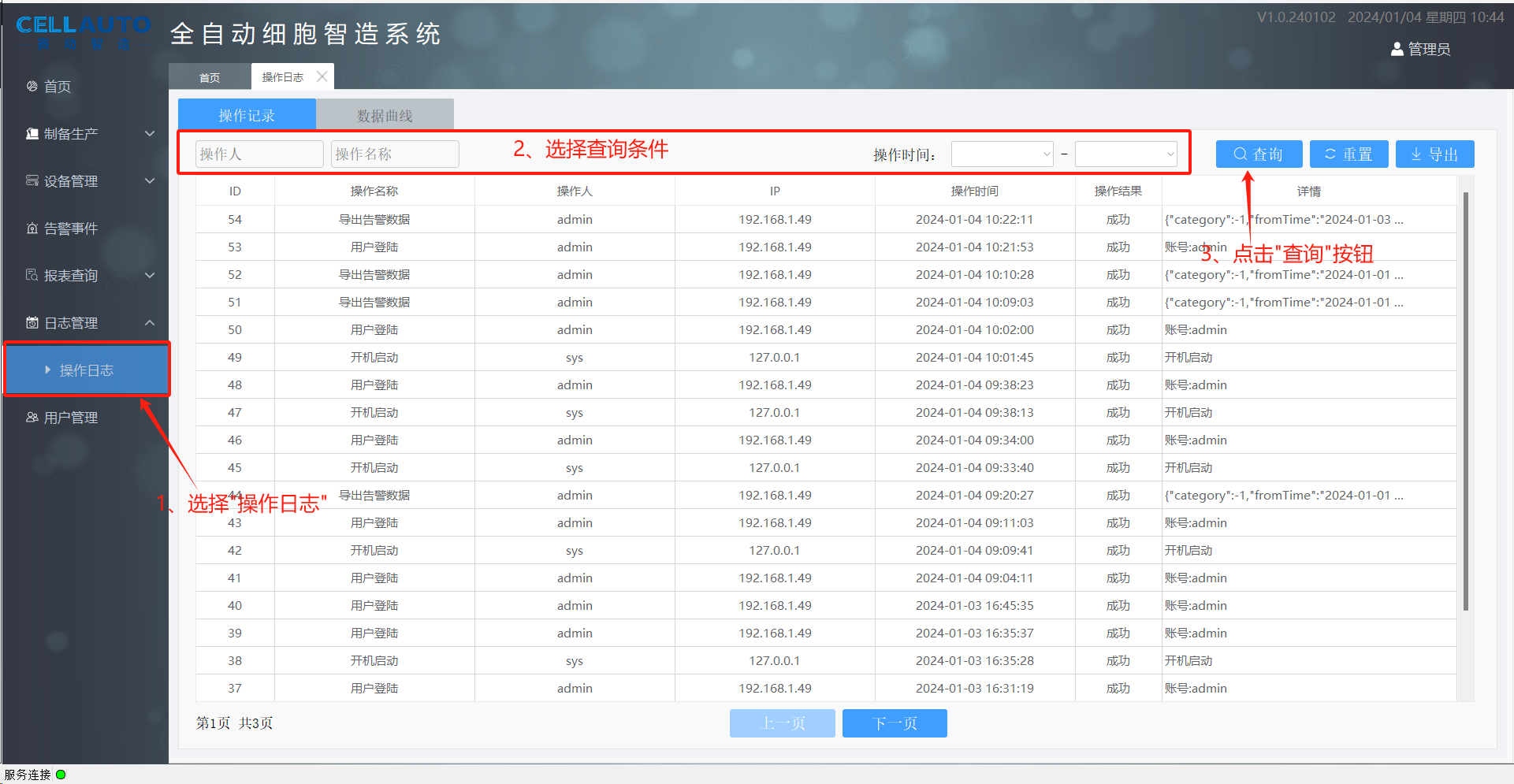Viewport: 1514px width, 784px height.
Task: Switch to the 首页 page tab
Action: (210, 77)
